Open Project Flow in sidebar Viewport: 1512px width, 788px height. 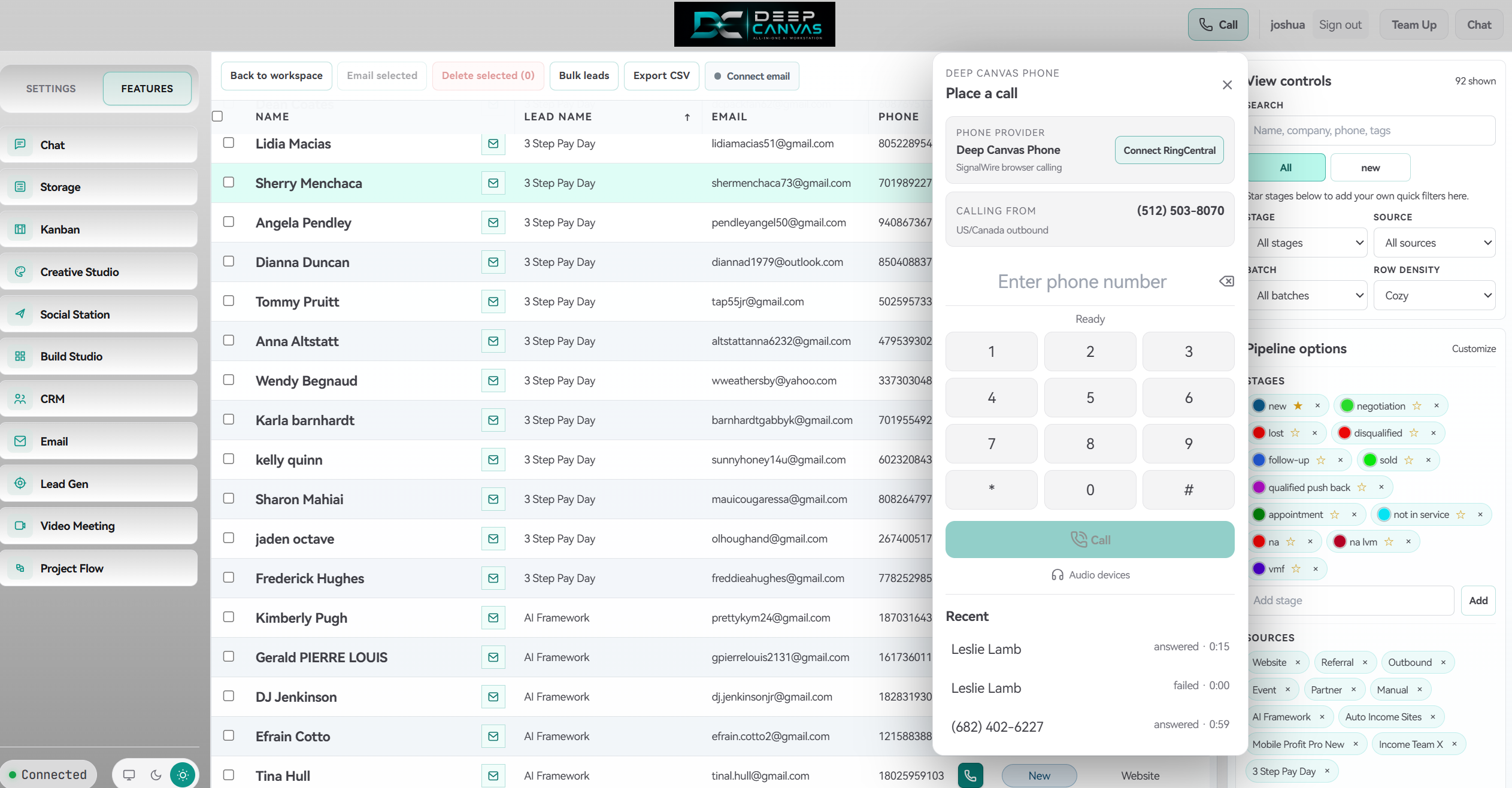[x=99, y=568]
